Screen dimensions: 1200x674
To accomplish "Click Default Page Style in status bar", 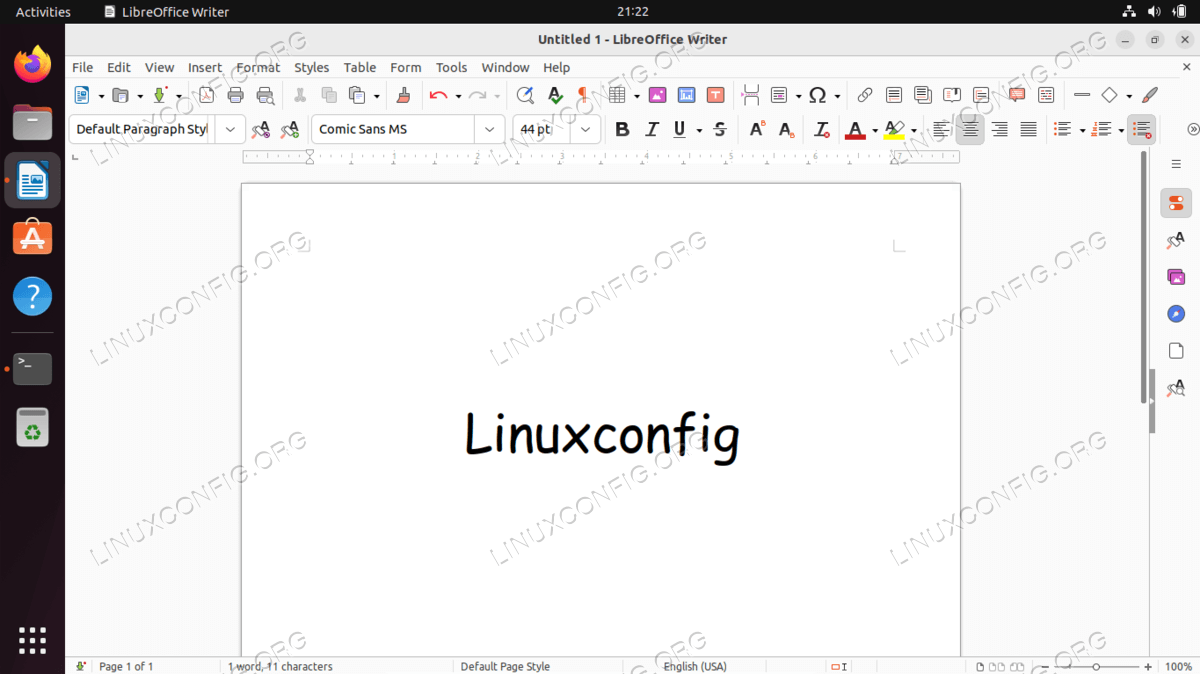I will click(505, 666).
